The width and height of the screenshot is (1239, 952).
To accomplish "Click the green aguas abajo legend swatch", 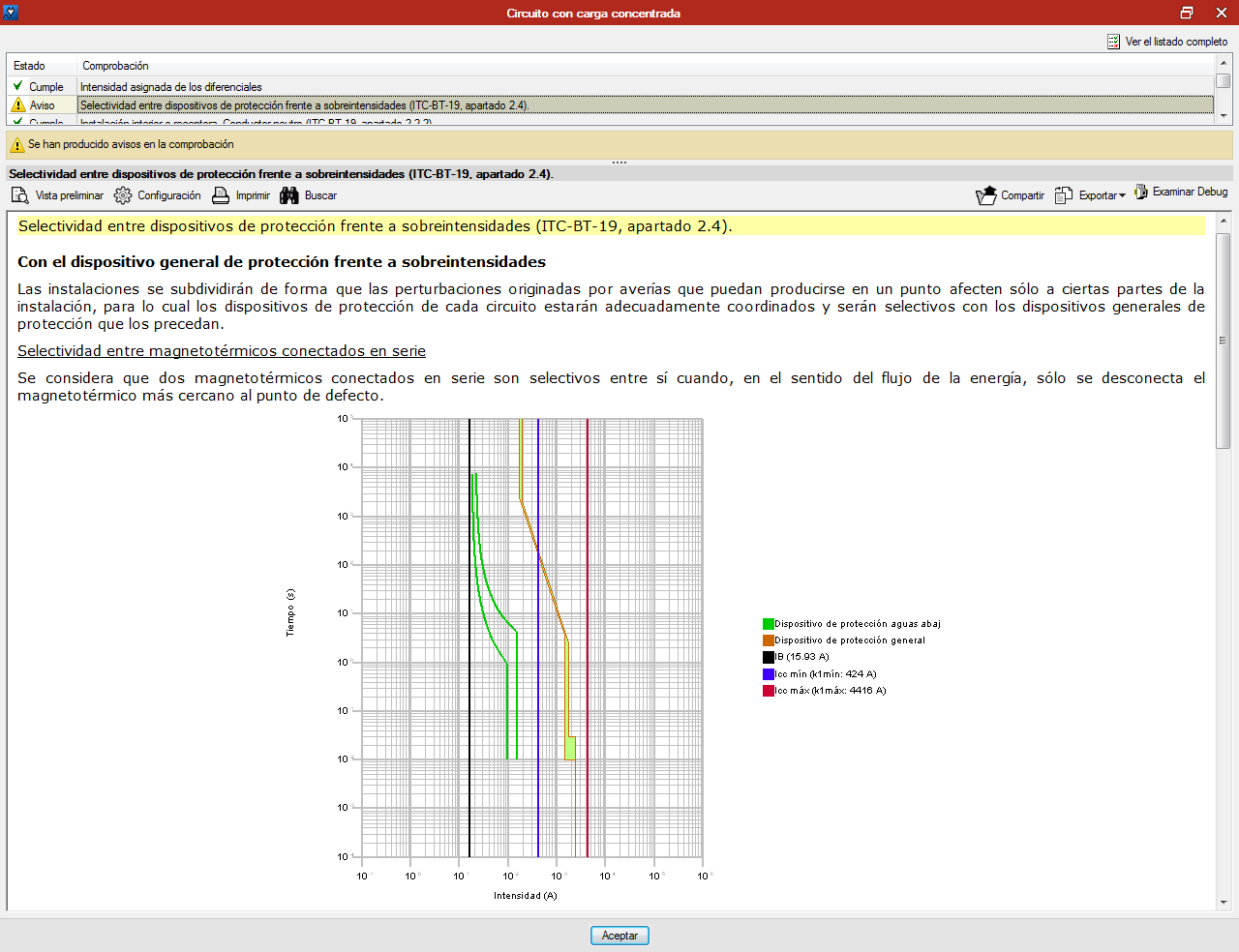I will (769, 624).
